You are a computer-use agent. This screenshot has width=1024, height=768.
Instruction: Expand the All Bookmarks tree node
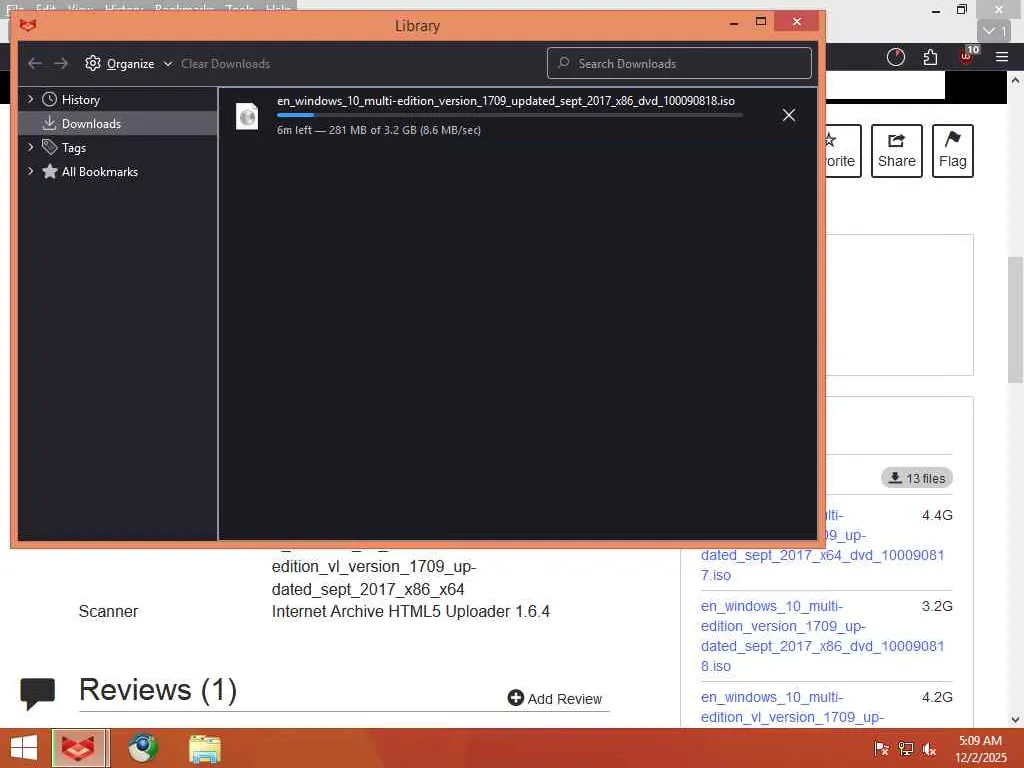tap(30, 171)
